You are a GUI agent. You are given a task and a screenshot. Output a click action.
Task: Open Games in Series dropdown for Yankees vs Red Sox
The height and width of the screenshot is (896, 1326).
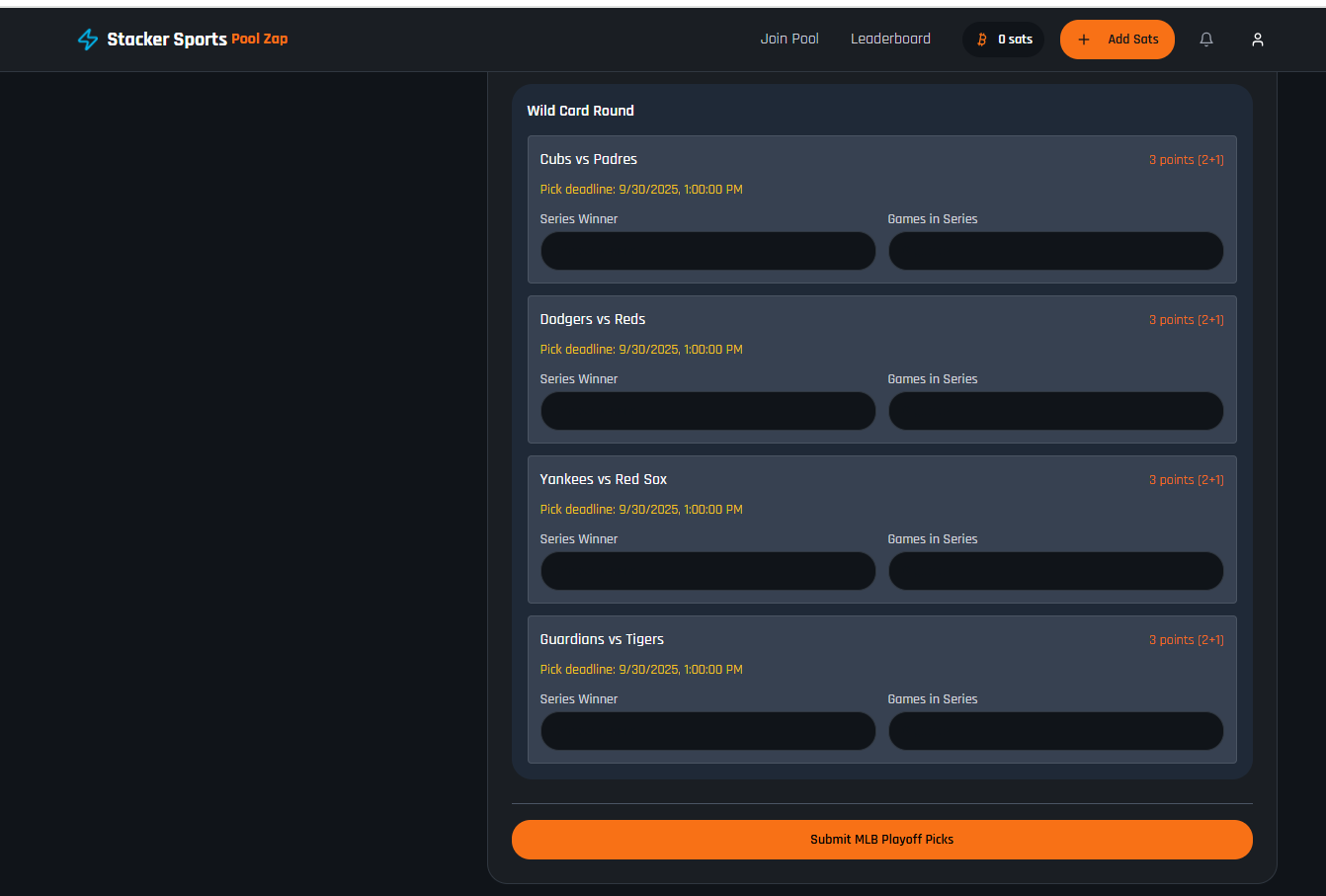click(1055, 571)
